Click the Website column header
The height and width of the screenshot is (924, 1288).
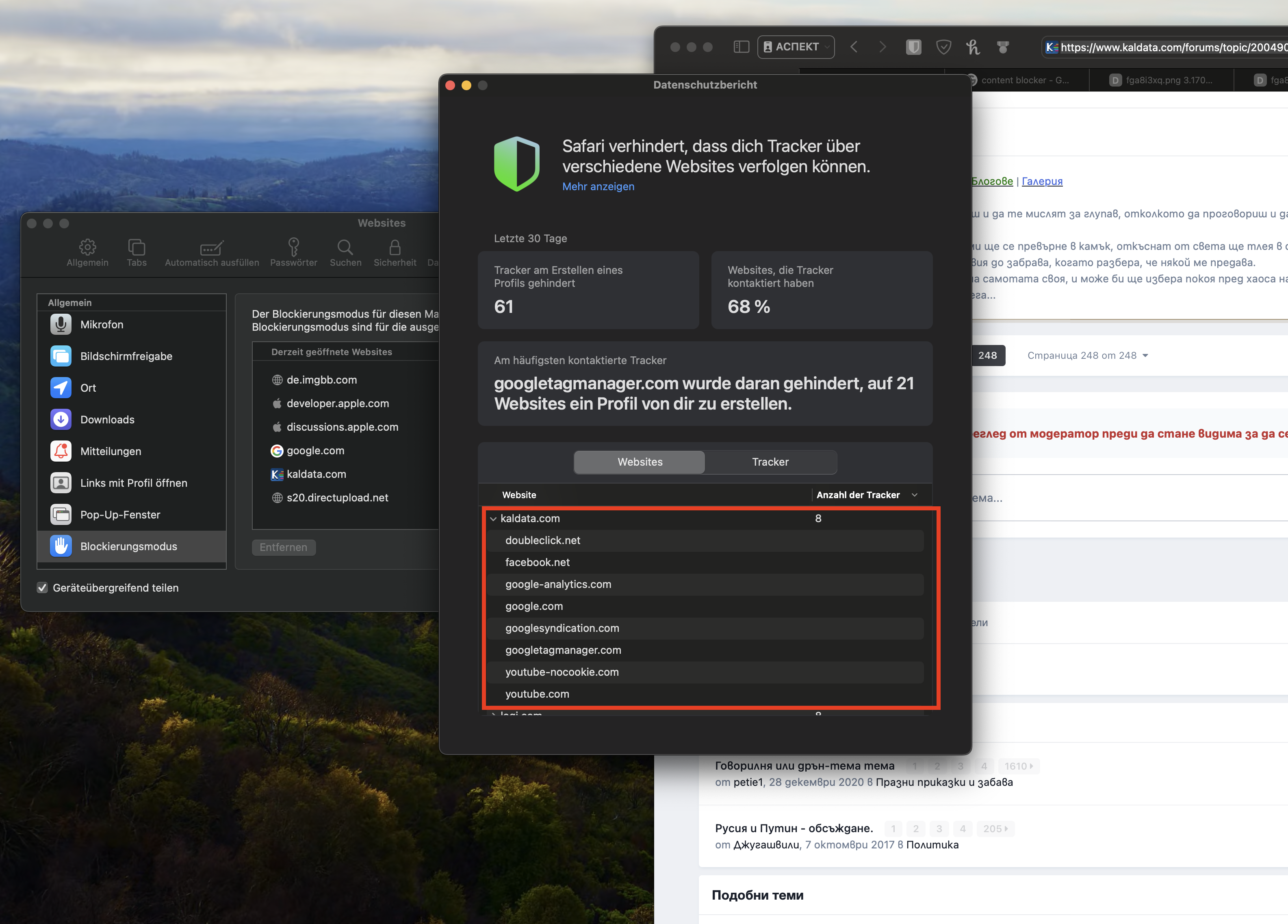coord(519,495)
